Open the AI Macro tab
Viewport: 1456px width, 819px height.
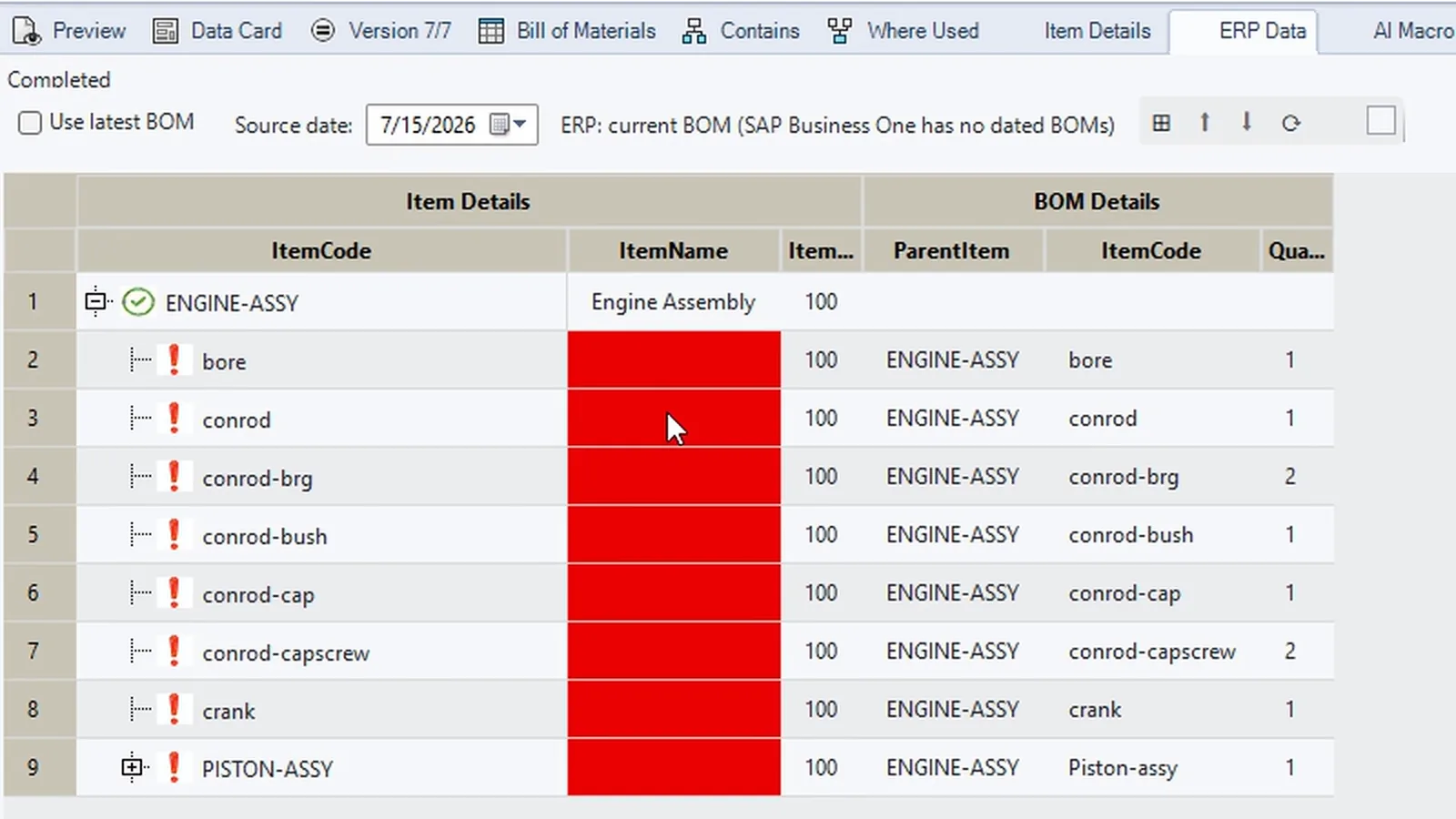pyautogui.click(x=1412, y=31)
